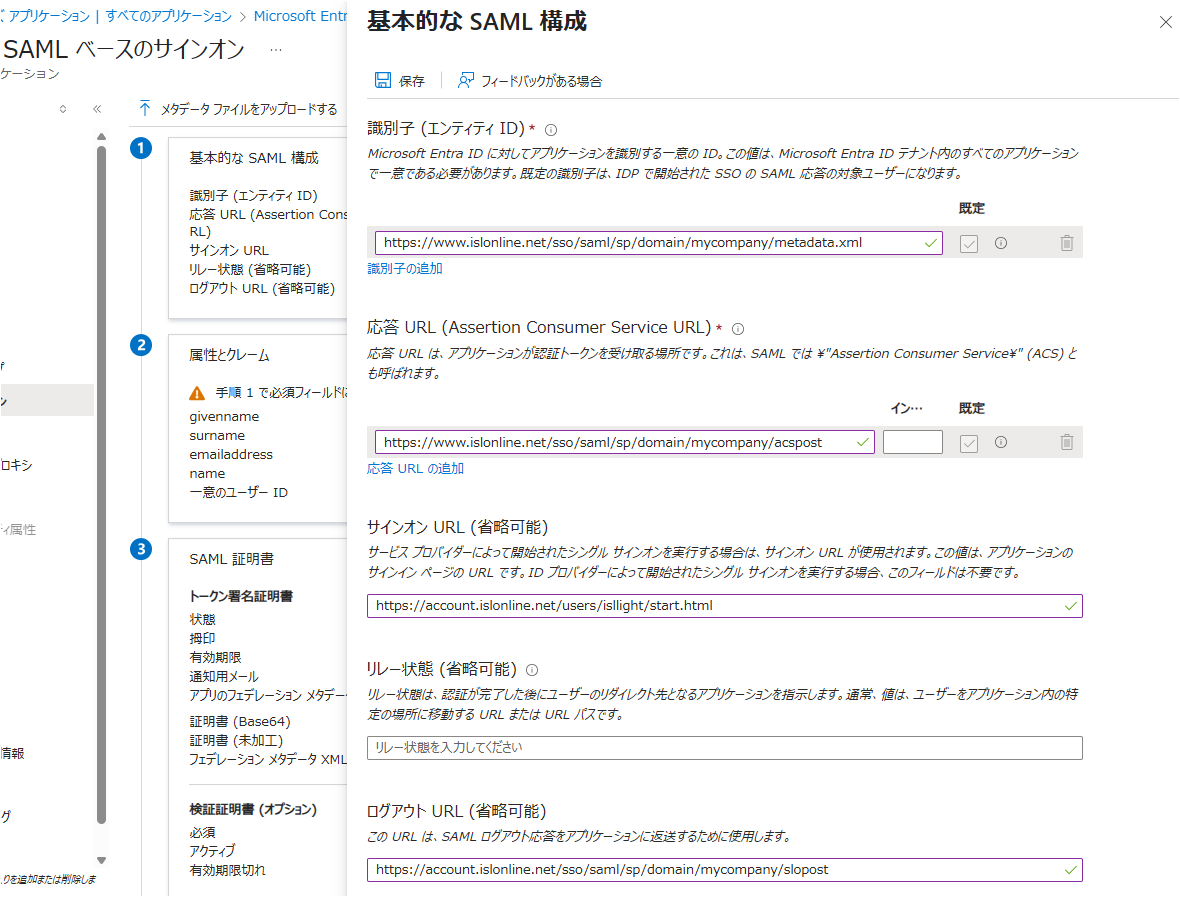Click メタデータ ファイルをアップロードする button text
This screenshot has width=1180, height=897.
249,109
